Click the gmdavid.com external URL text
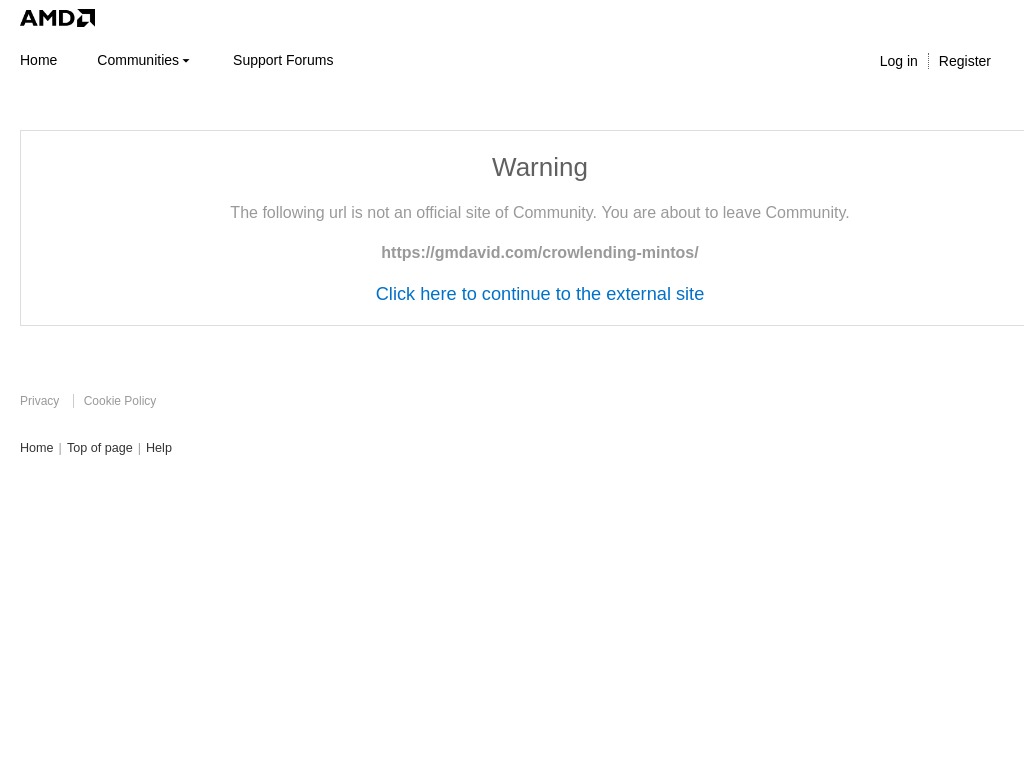Screen dimensions: 1024x768 539,252
